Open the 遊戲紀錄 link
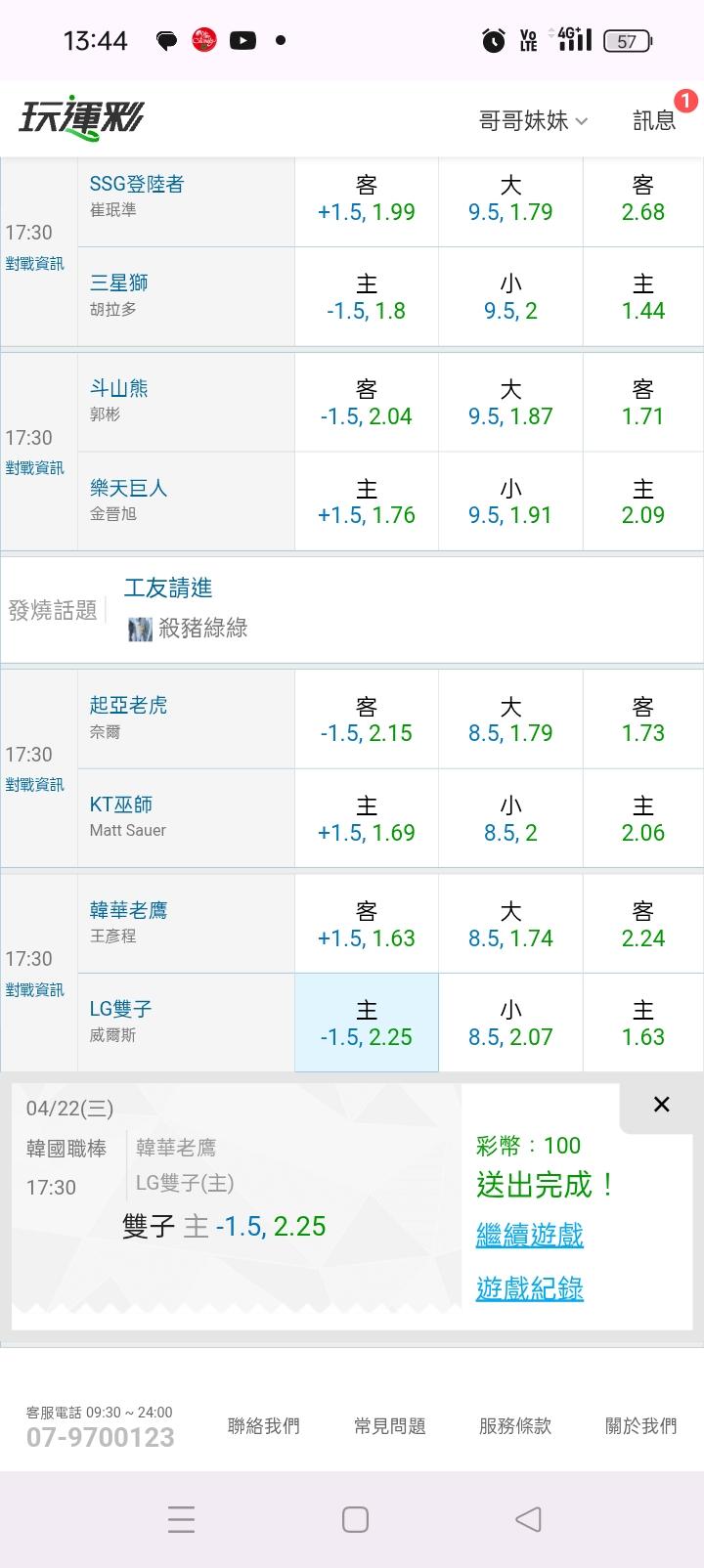This screenshot has height=1568, width=704. (x=529, y=1288)
